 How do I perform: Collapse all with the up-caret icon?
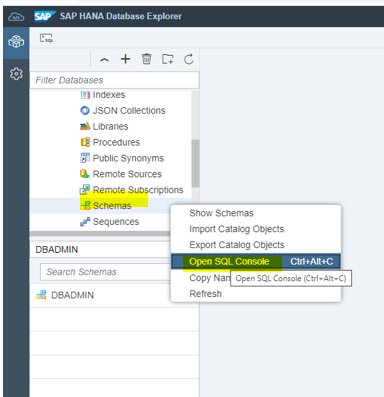click(x=104, y=60)
